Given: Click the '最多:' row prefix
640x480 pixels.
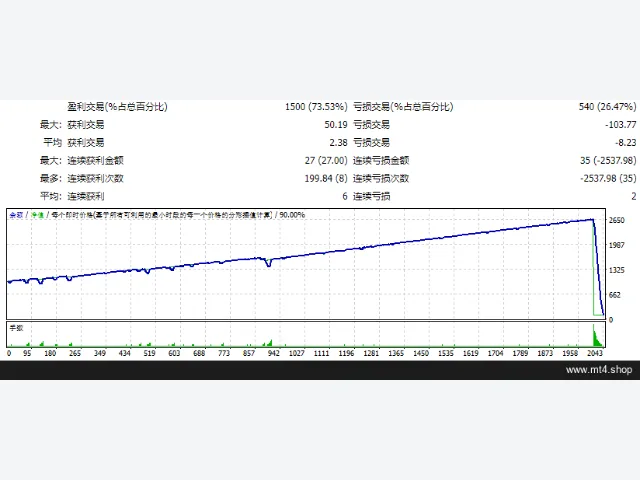Looking at the screenshot, I should [51, 178].
